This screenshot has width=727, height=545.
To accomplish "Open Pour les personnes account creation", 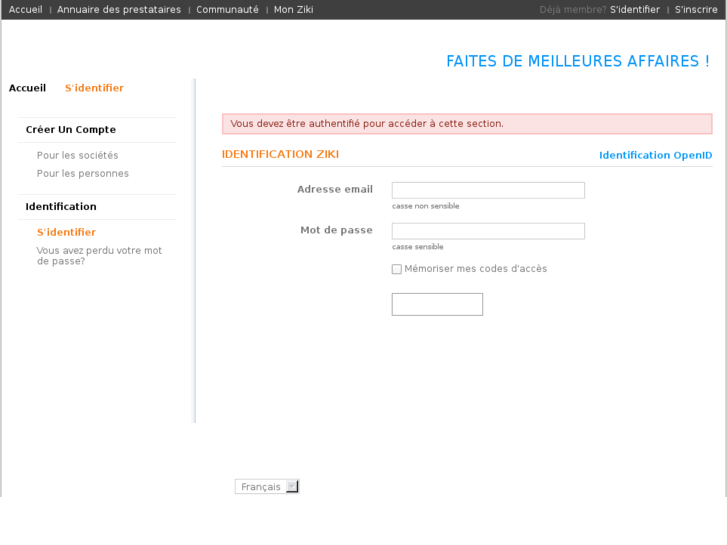I will point(83,173).
